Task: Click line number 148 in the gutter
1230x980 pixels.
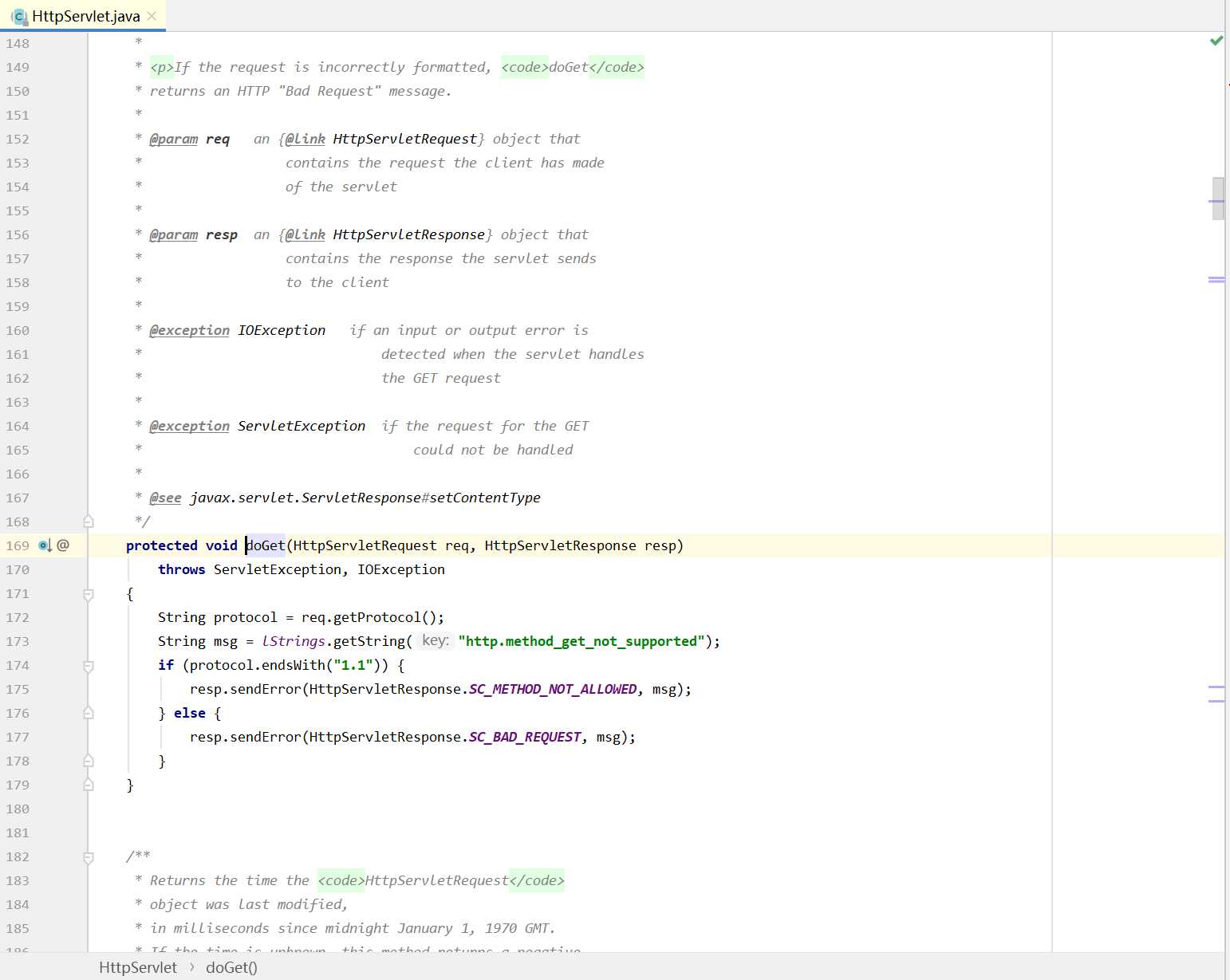Action: pos(18,43)
